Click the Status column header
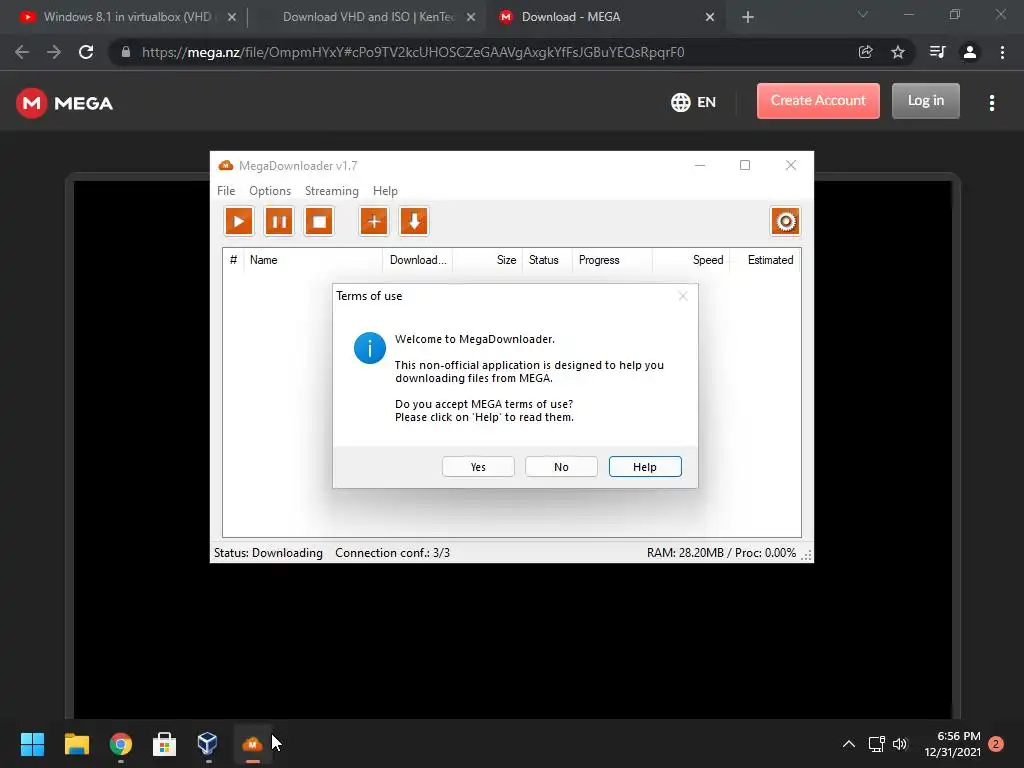This screenshot has height=768, width=1024. point(547,260)
